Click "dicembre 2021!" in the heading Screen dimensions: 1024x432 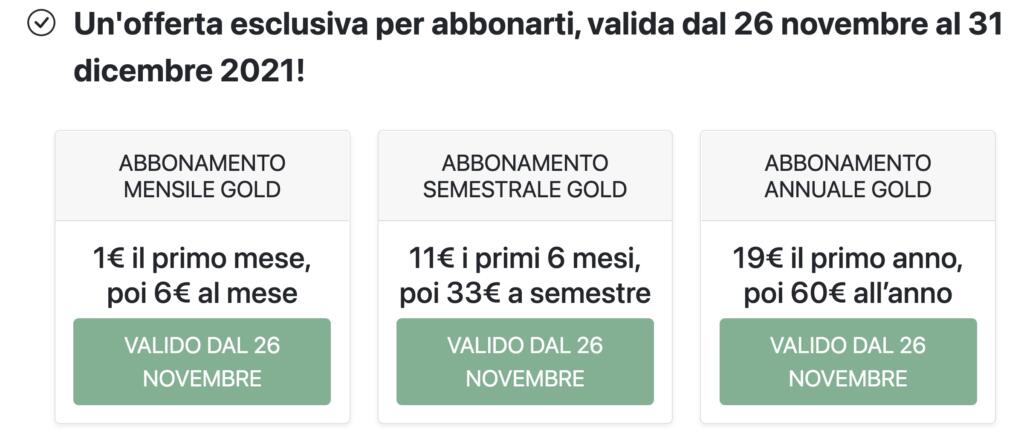point(189,72)
